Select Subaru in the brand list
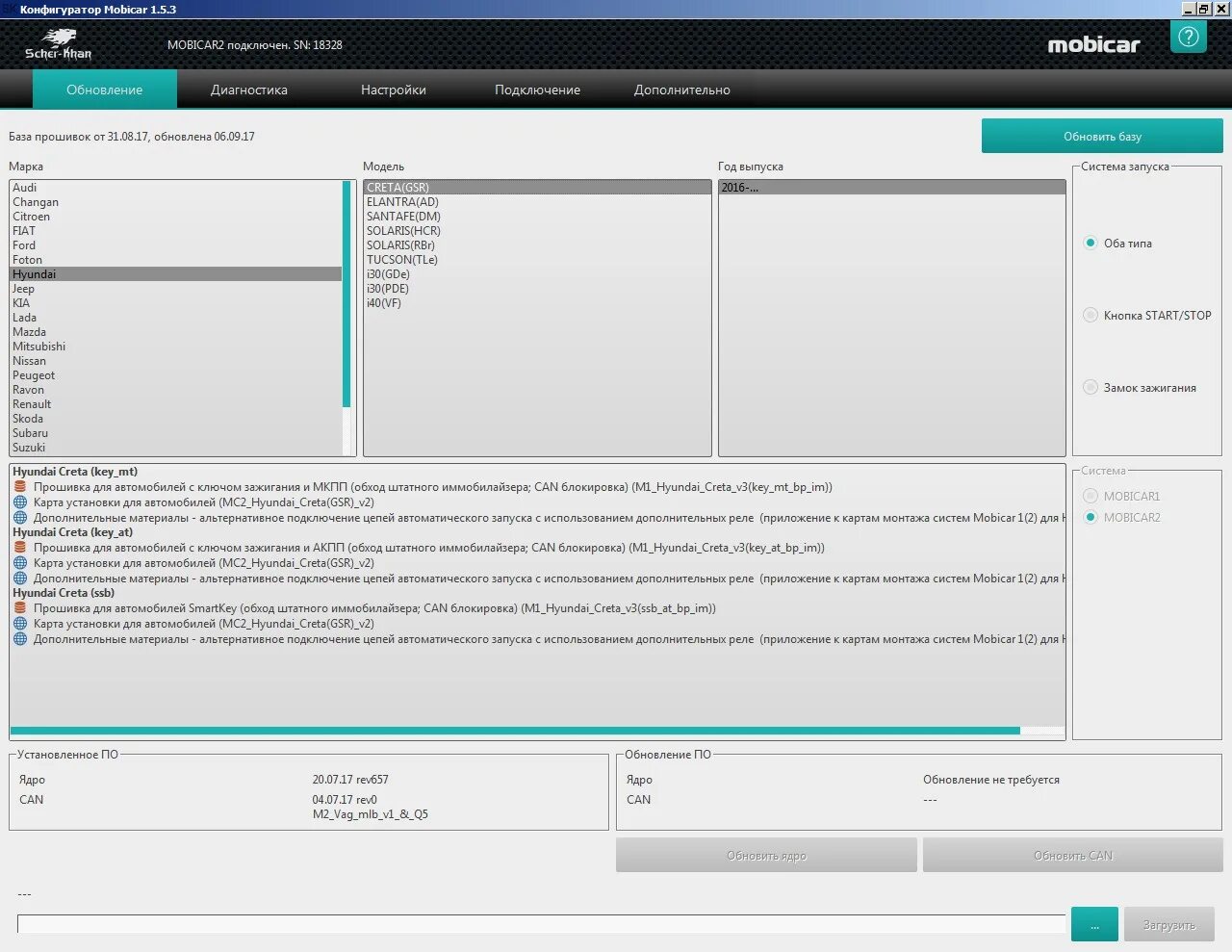The image size is (1232, 952). 176,433
